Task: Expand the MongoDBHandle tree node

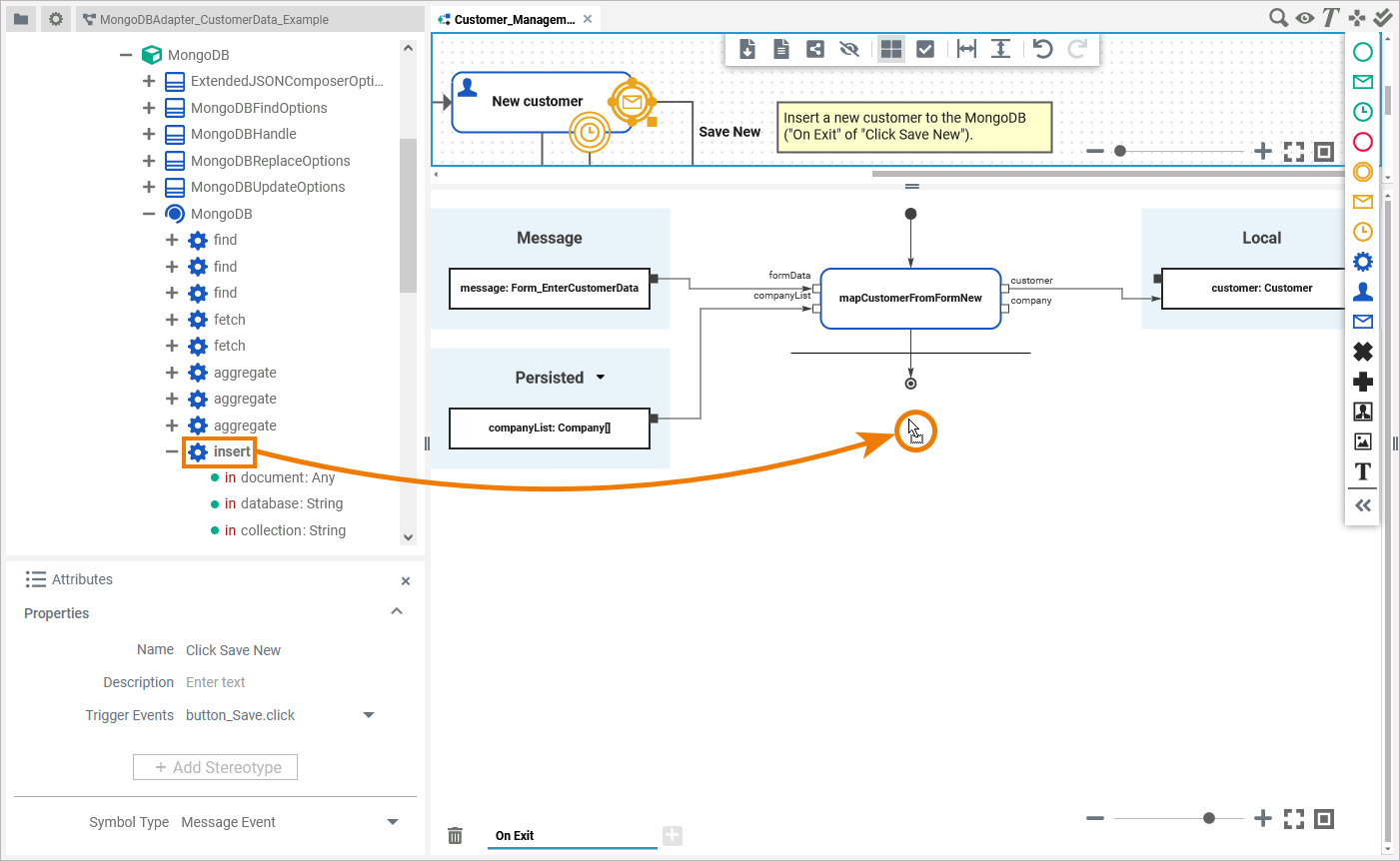Action: tap(149, 134)
